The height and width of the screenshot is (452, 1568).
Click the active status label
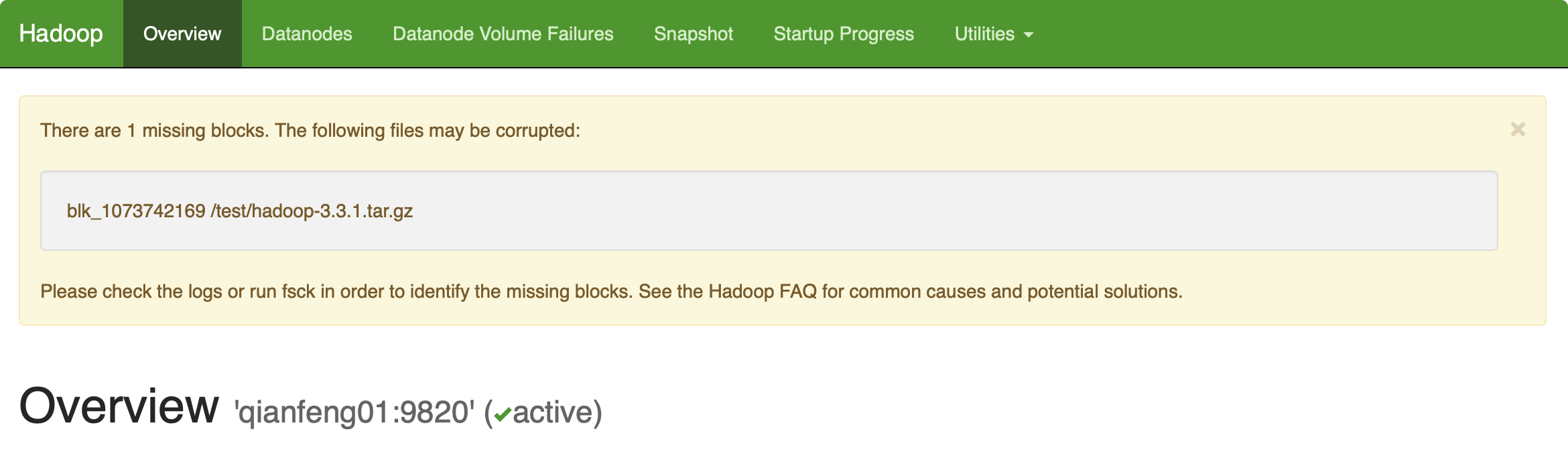point(557,412)
